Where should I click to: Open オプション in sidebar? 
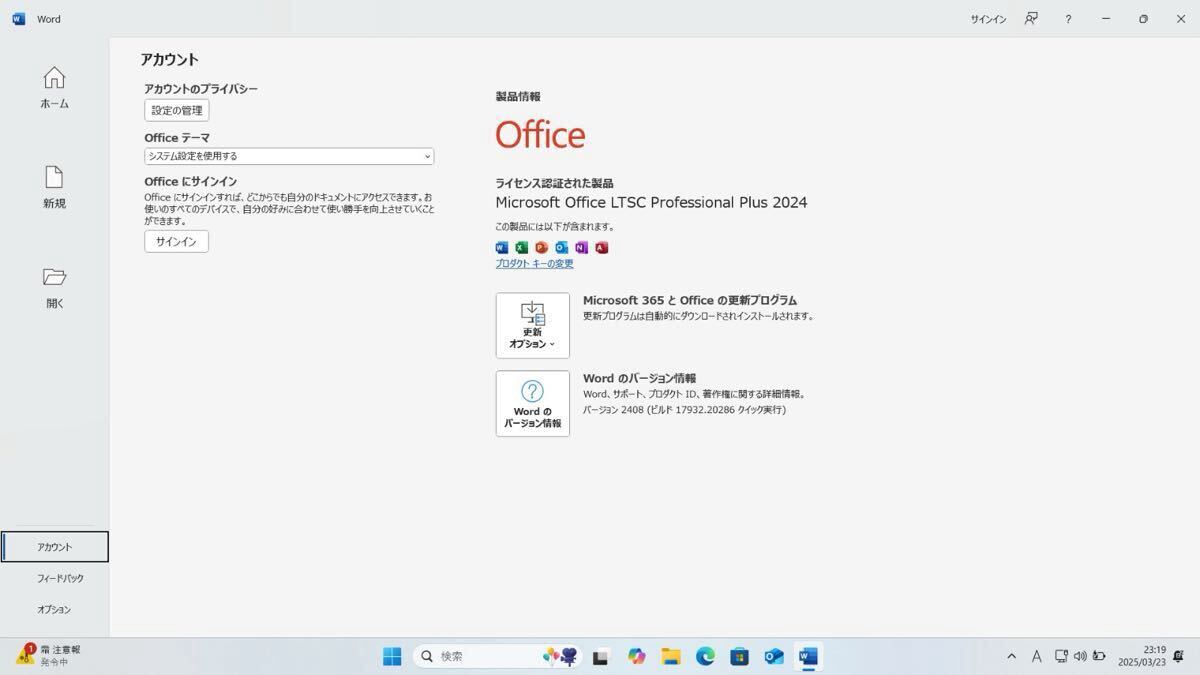click(55, 609)
